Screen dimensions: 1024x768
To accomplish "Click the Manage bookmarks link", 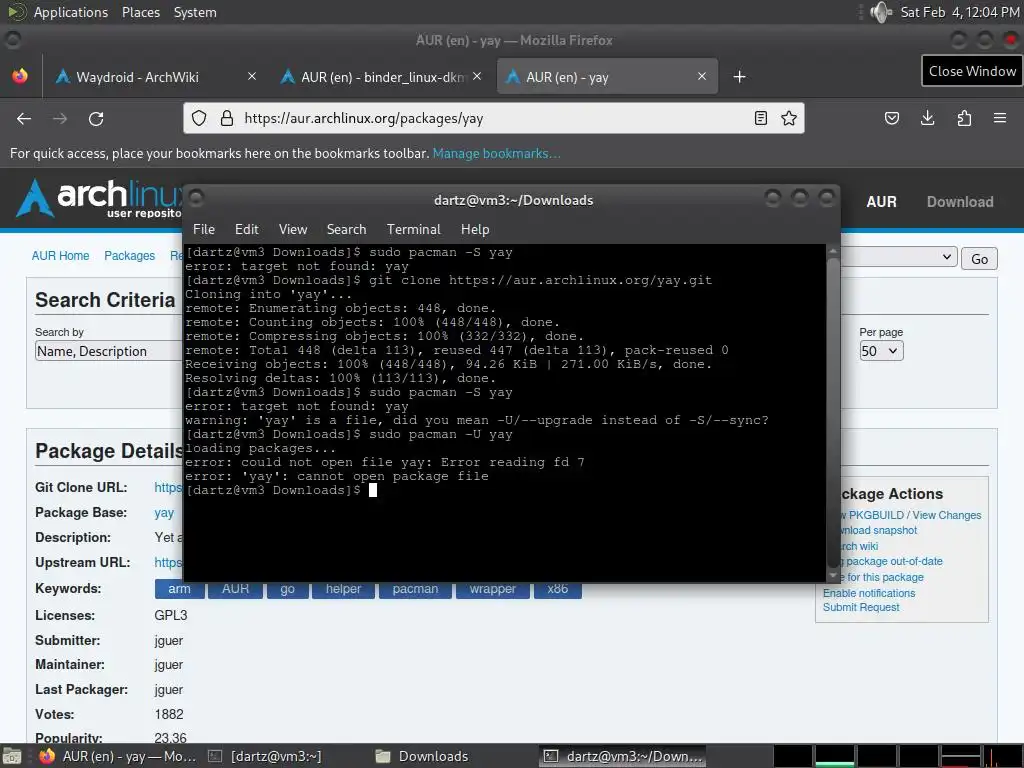I will [x=496, y=153].
